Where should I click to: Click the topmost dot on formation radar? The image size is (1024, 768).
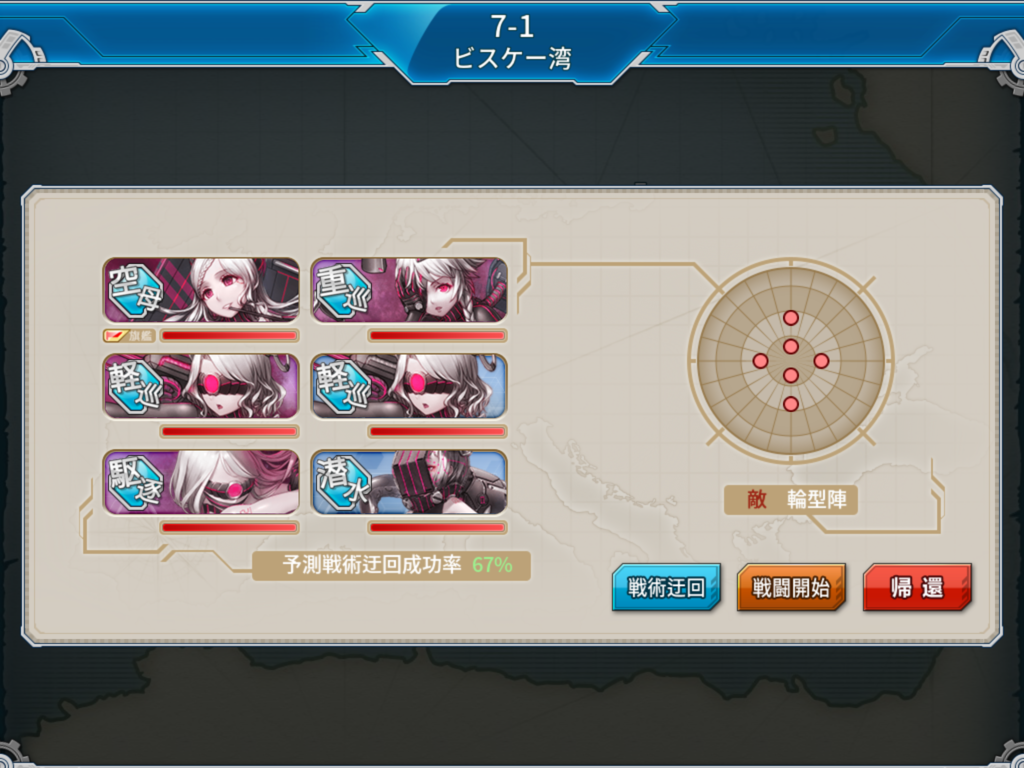791,318
